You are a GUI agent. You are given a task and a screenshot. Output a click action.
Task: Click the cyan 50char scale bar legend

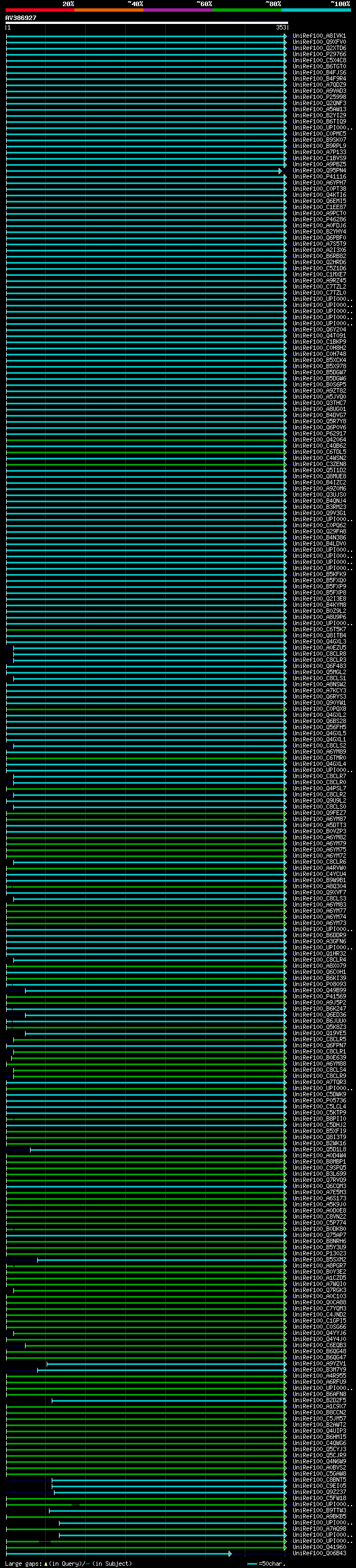[252, 1563]
